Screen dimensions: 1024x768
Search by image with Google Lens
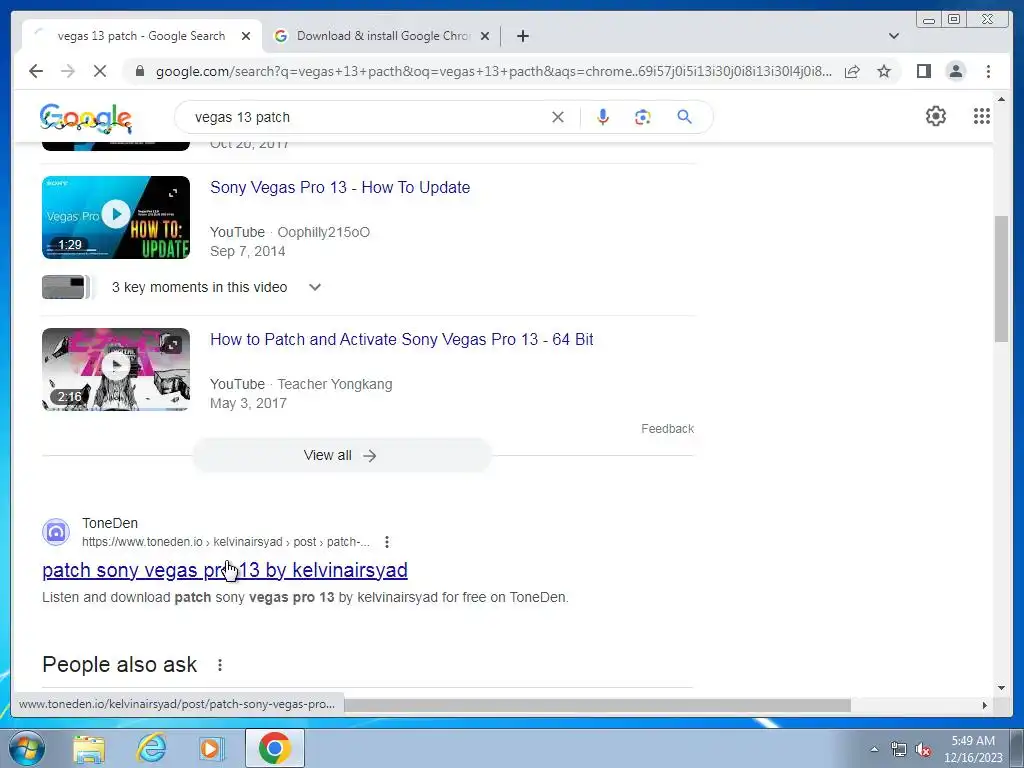(x=643, y=118)
